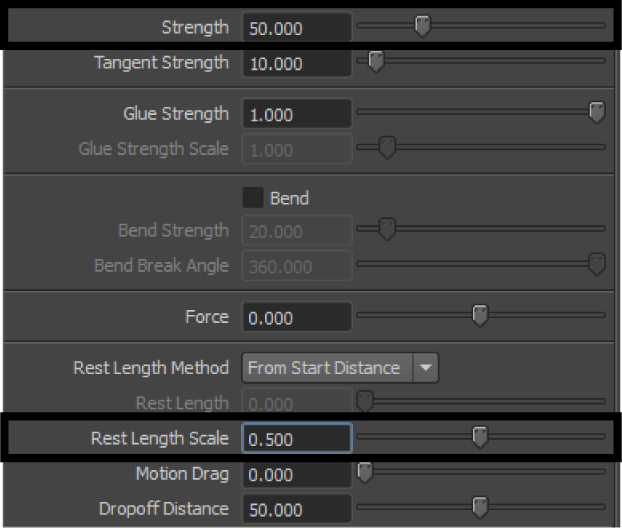Screen dimensions: 622x528
Task: Grab the Tangent Strength slider handle
Action: coord(376,63)
